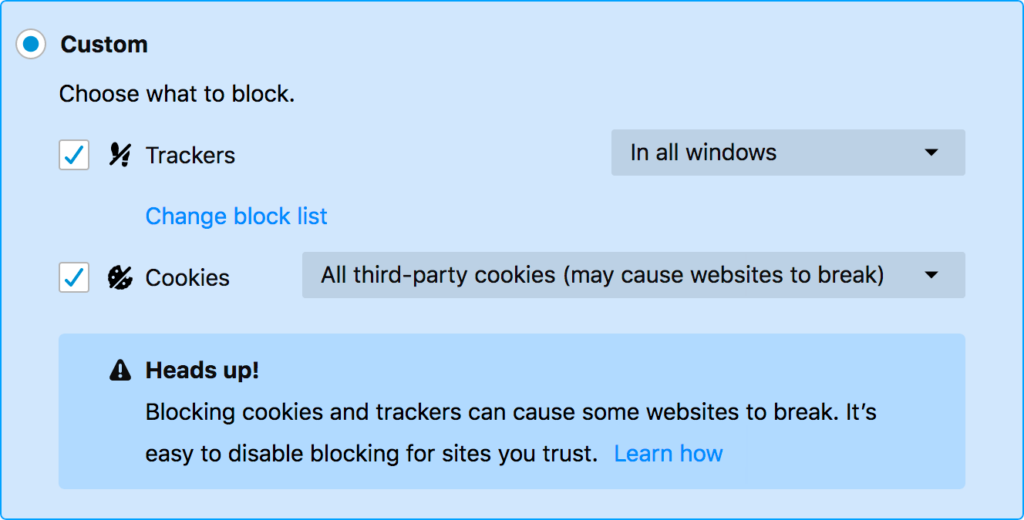
Task: Click the Heads up! heading
Action: (x=202, y=370)
